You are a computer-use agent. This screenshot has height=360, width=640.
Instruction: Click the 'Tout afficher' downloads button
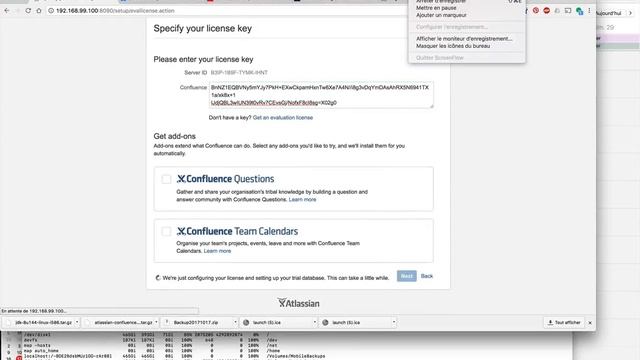pos(564,322)
